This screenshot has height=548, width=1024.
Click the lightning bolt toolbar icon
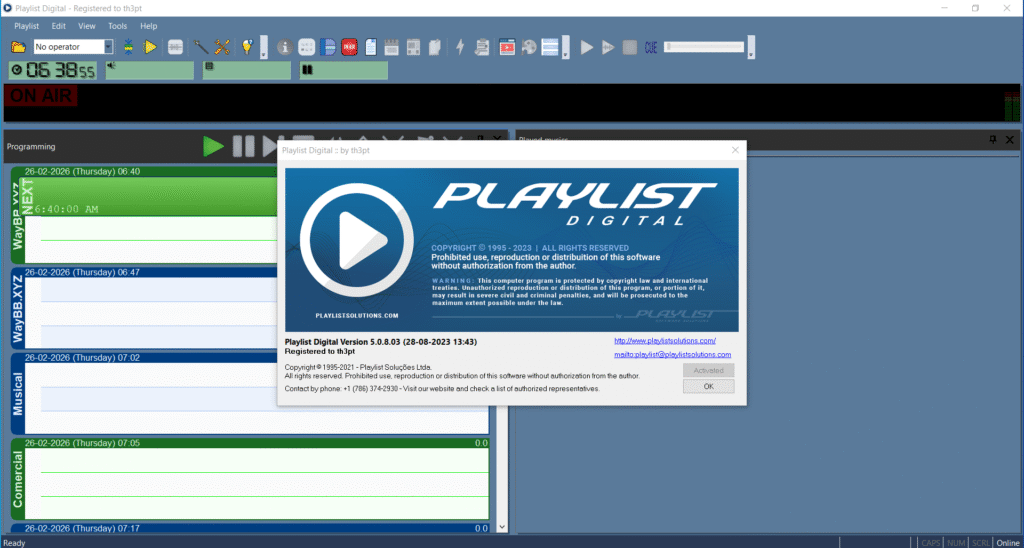(460, 47)
